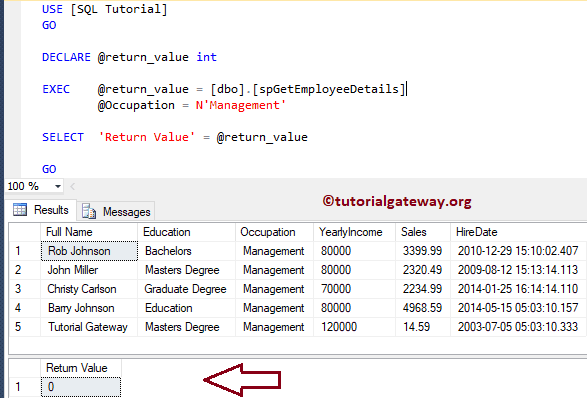Select the Sales column header
This screenshot has height=398, width=587.
[423, 232]
